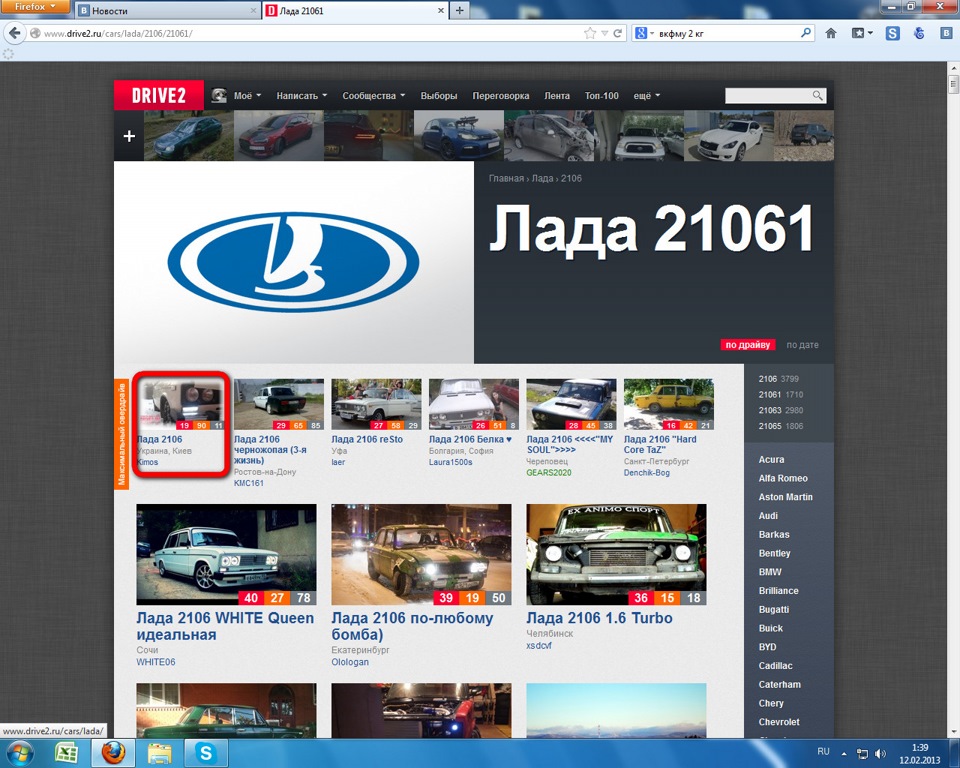Click the VK toolbar icon at far right

coord(946,33)
